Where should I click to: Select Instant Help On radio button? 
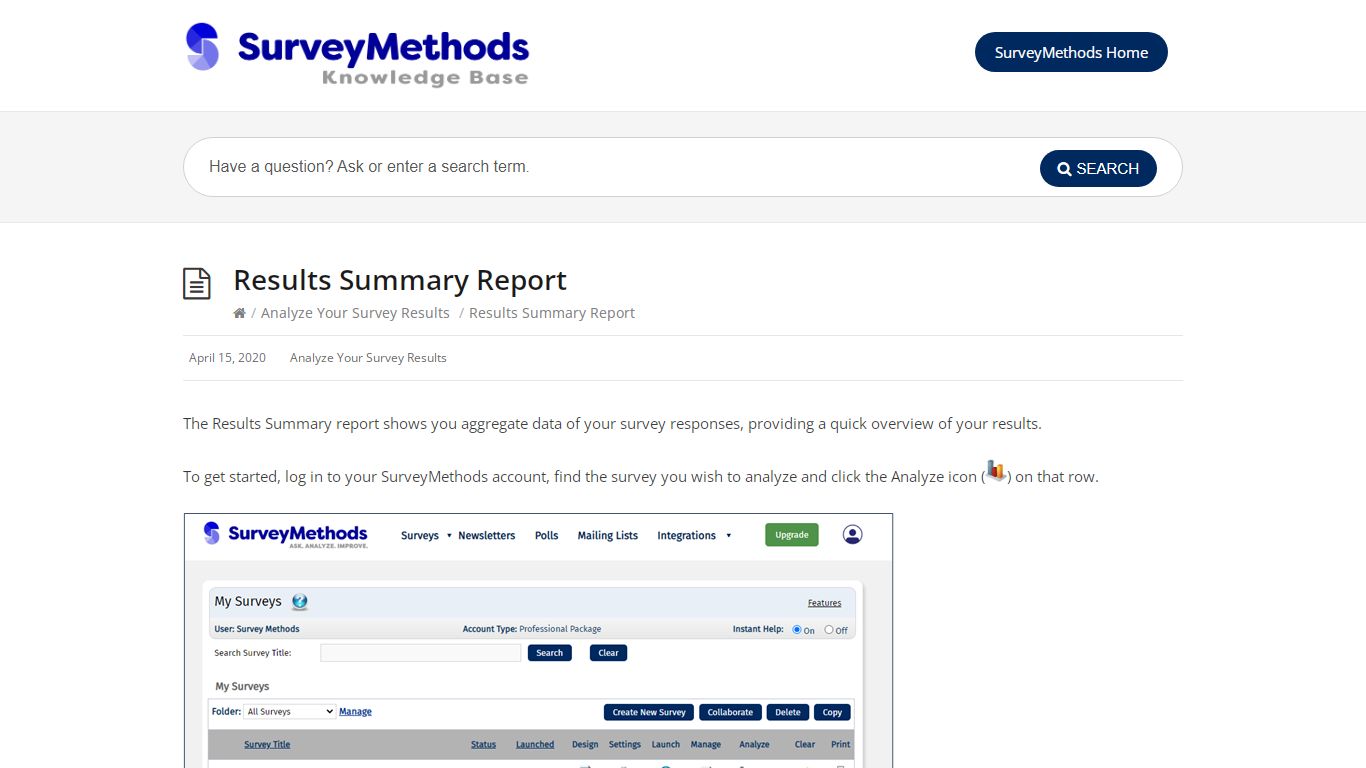pyautogui.click(x=797, y=630)
